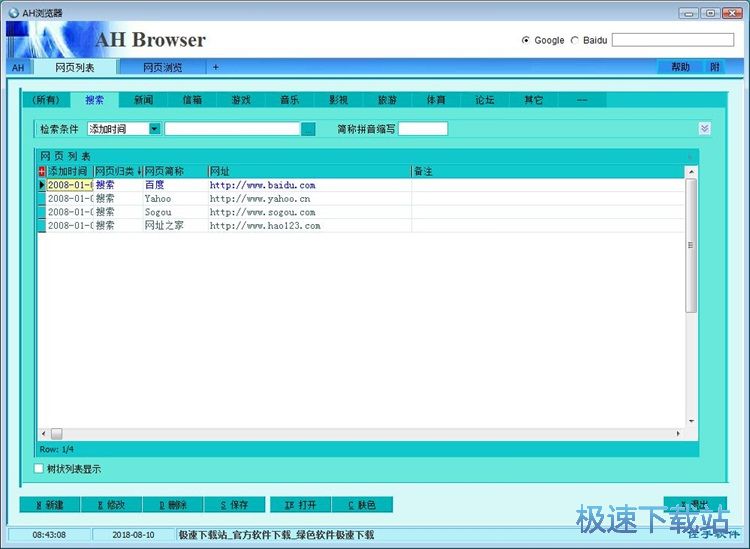The width and height of the screenshot is (750, 549).
Task: Click the 简称拼音缩写 input field
Action: [x=423, y=129]
